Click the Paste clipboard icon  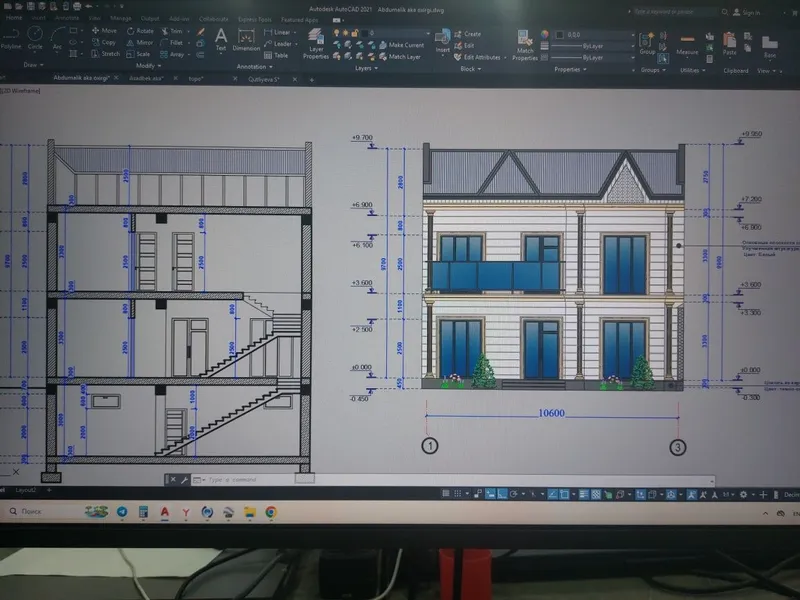coord(730,44)
